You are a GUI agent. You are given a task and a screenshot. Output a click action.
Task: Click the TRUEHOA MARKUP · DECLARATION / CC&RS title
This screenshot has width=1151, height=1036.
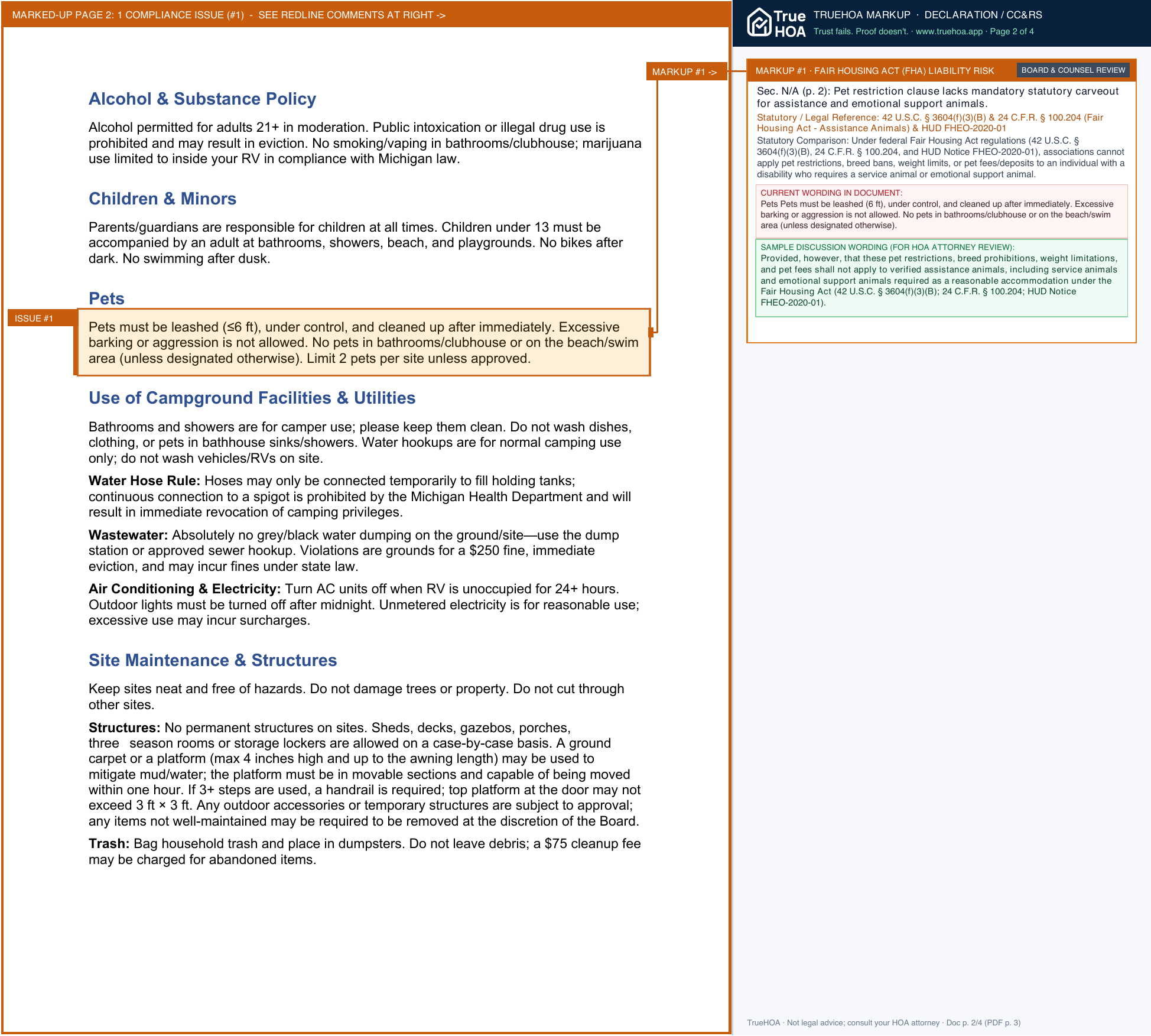[928, 15]
